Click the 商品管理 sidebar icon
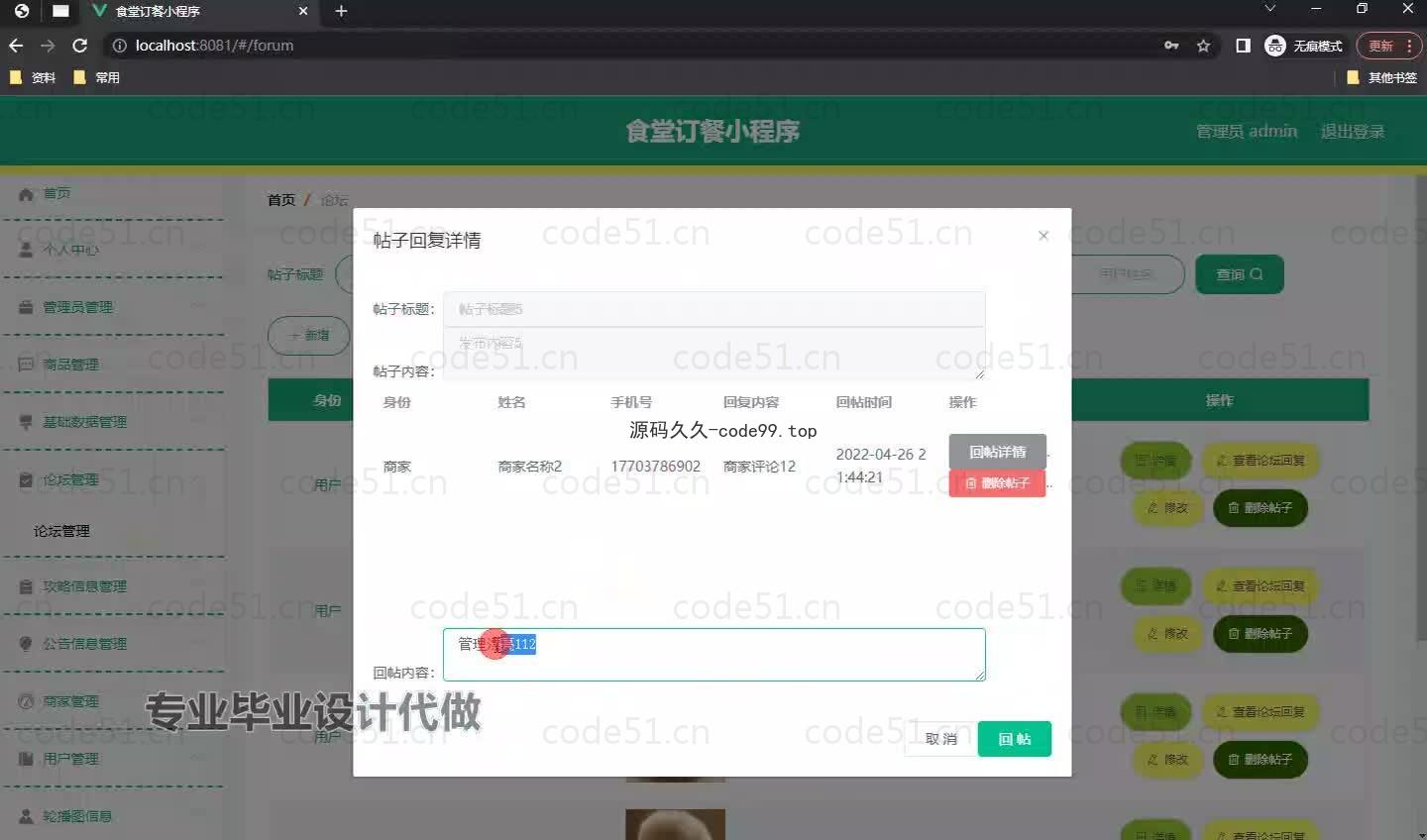The width and height of the screenshot is (1427, 840). [x=26, y=365]
